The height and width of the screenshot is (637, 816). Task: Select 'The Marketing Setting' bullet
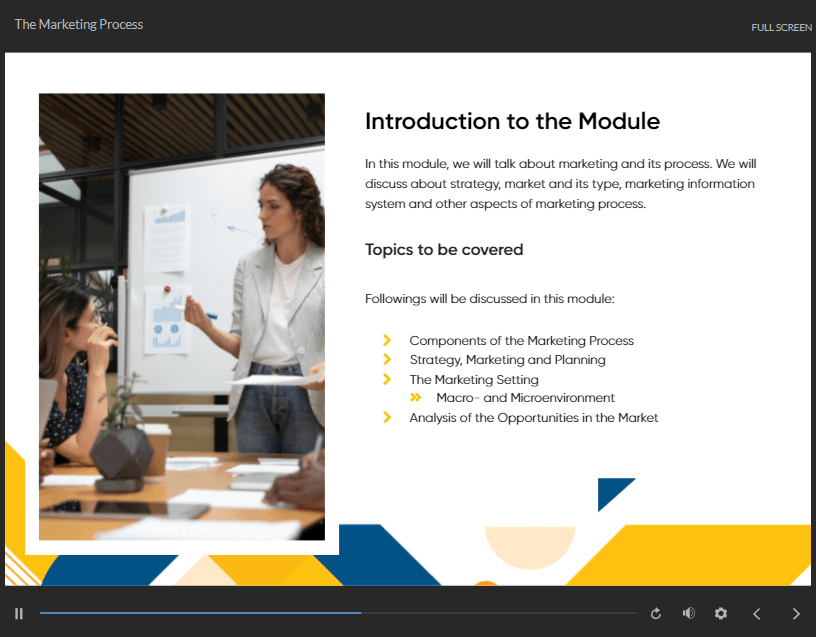[474, 380]
